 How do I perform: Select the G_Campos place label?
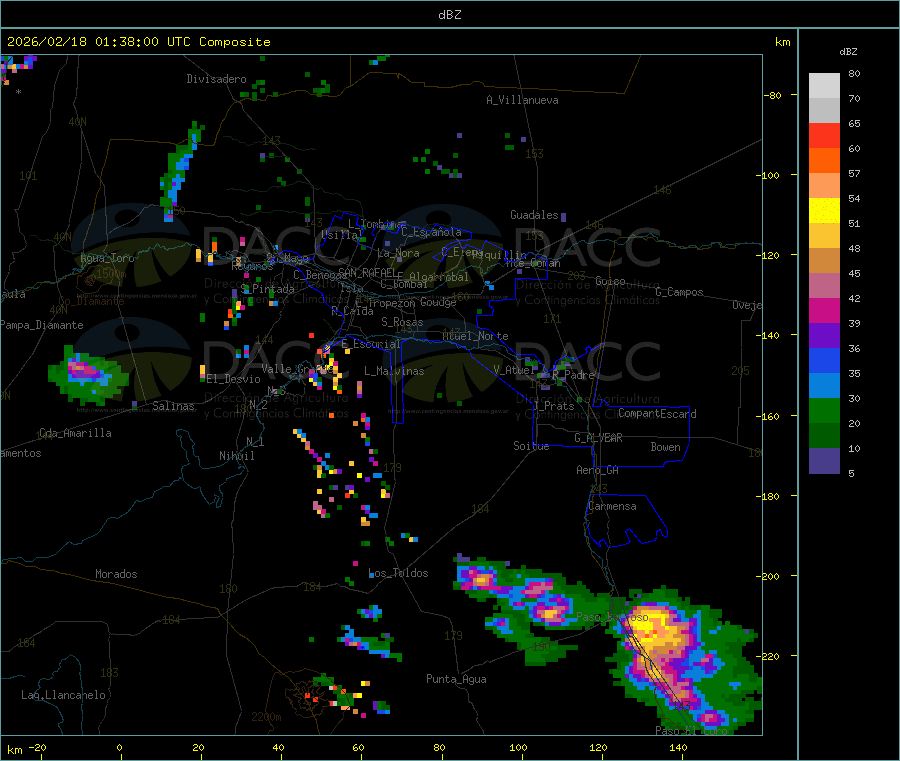(680, 292)
